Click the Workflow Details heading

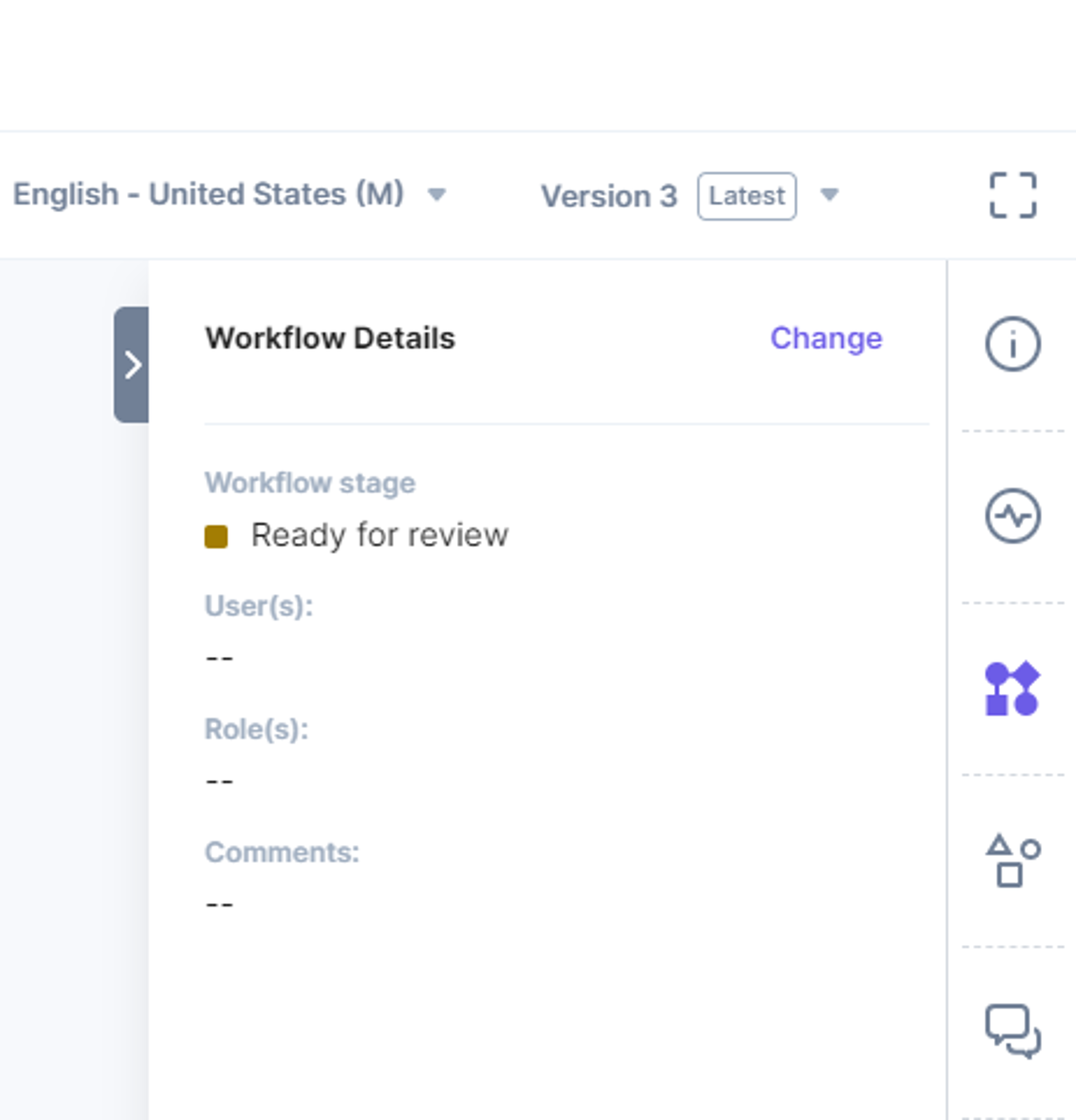click(330, 338)
